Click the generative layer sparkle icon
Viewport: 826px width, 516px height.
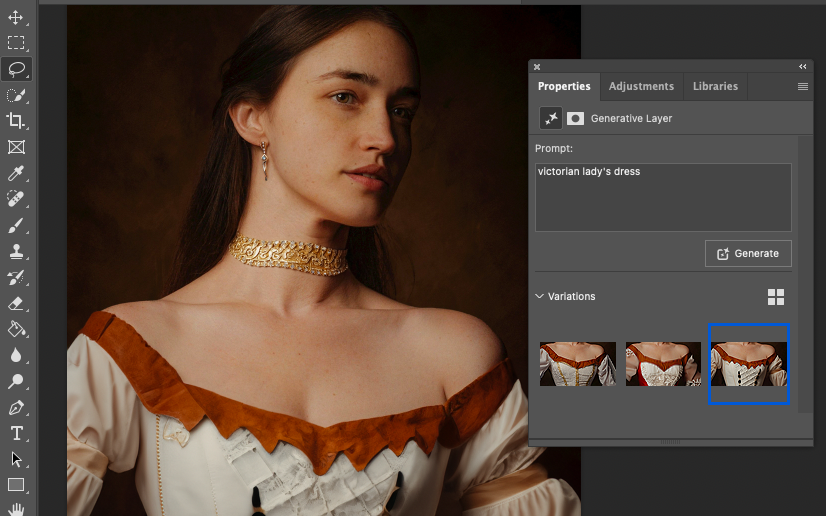tap(550, 118)
